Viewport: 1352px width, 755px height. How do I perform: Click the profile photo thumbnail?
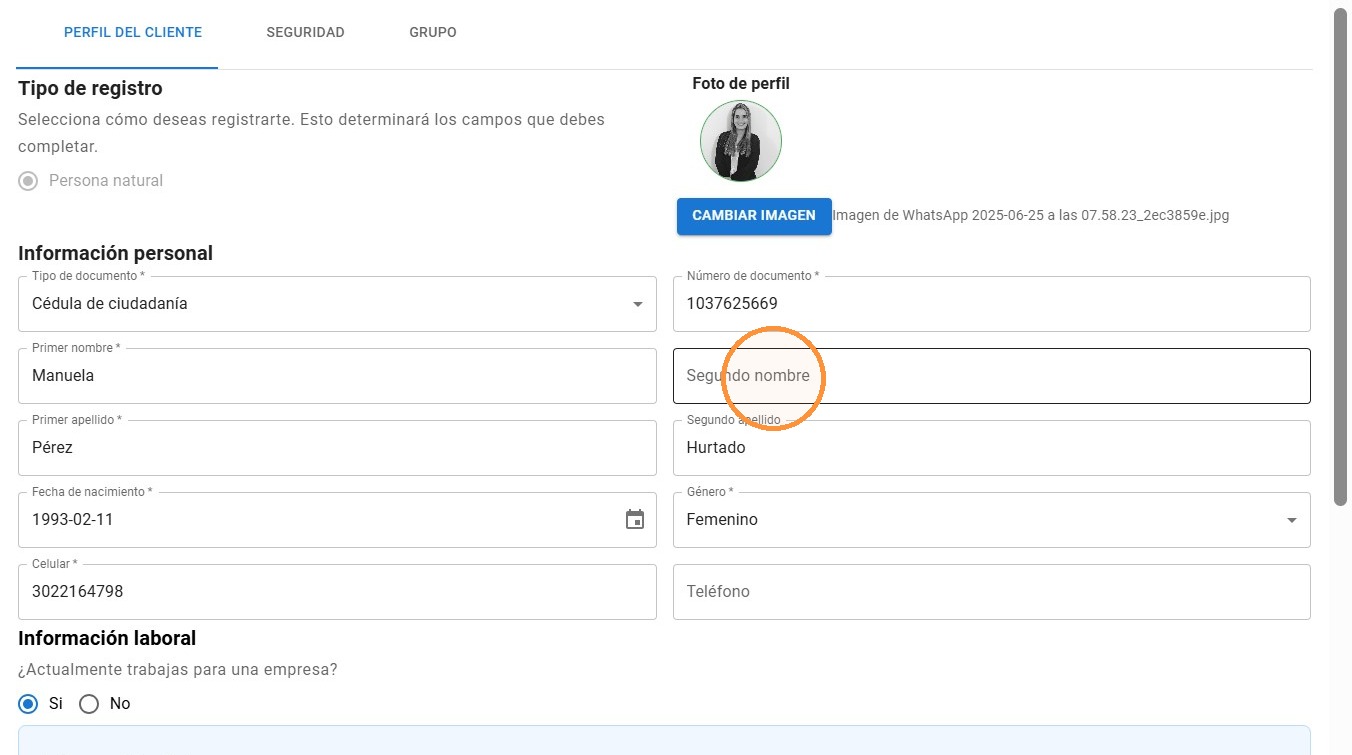tap(741, 141)
